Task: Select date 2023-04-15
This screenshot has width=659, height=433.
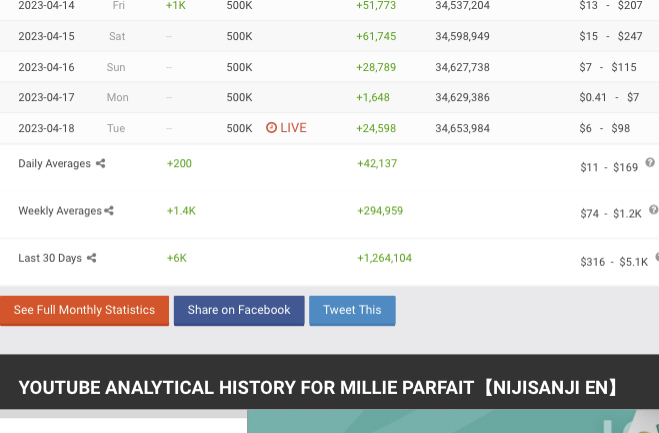Action: 46,36
